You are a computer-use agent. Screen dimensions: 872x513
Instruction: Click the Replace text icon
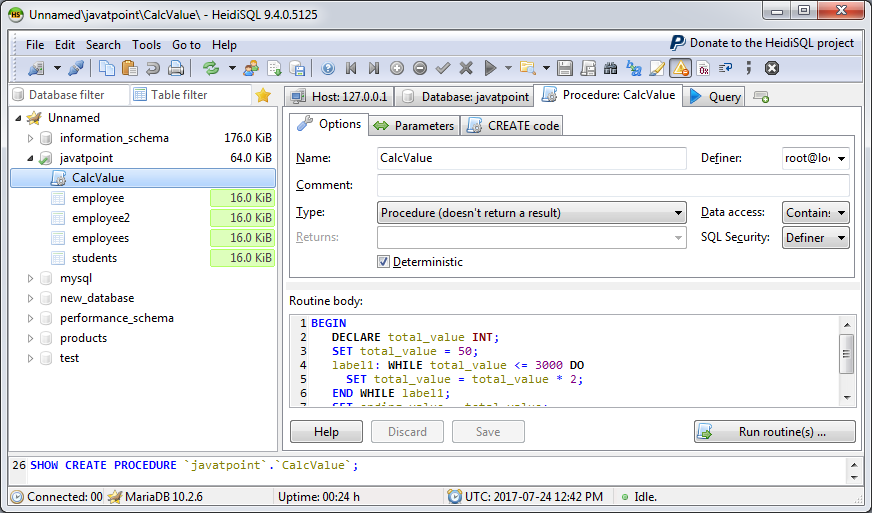click(x=633, y=68)
